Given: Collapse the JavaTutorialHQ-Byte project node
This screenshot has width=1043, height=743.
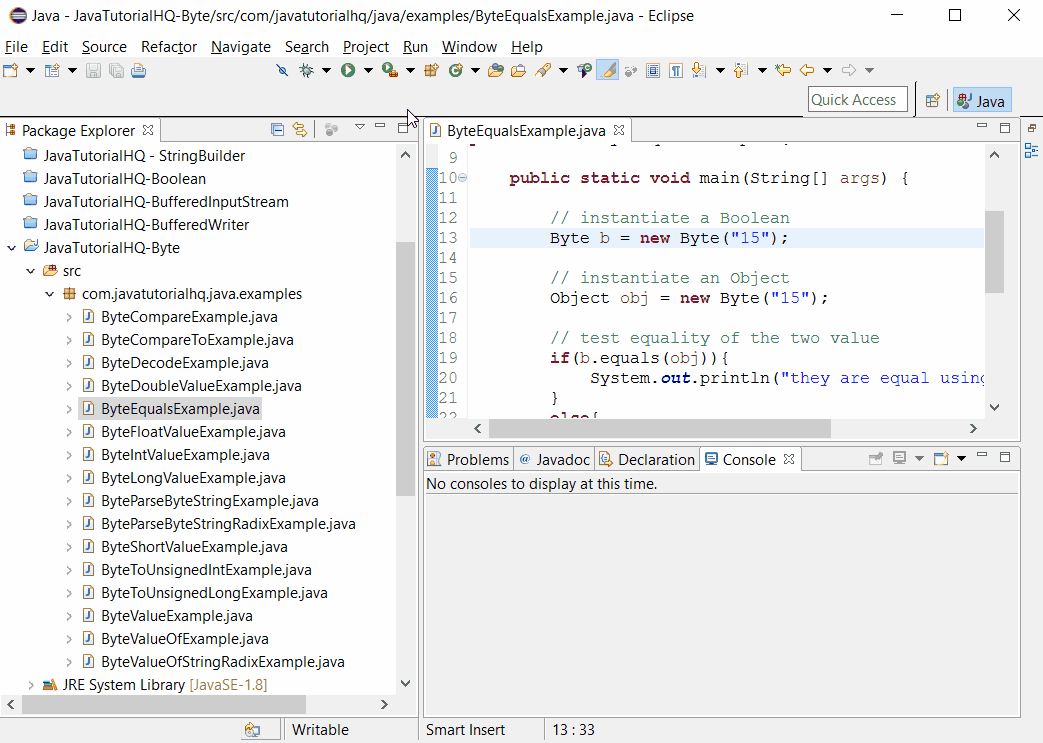Looking at the screenshot, I should point(11,248).
